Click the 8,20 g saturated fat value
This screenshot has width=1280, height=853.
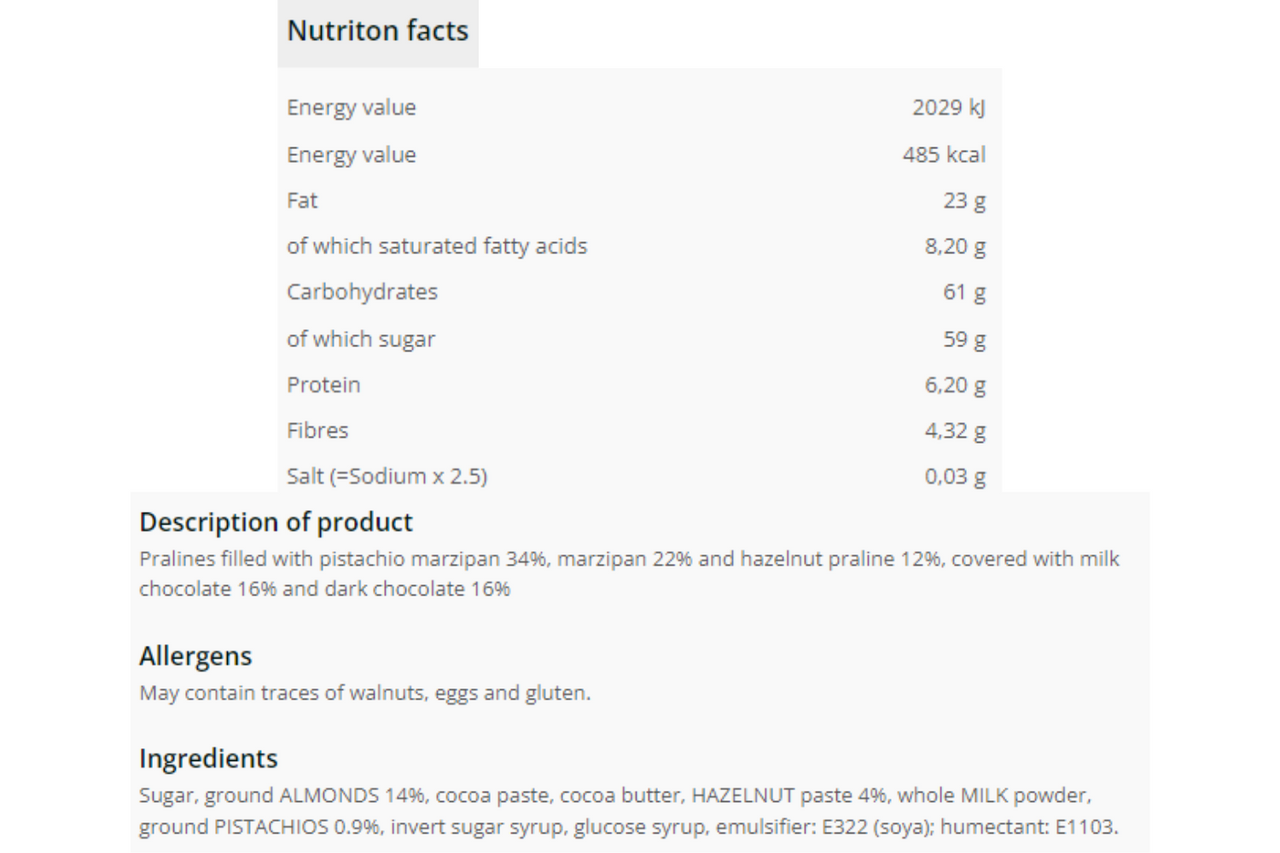(955, 247)
